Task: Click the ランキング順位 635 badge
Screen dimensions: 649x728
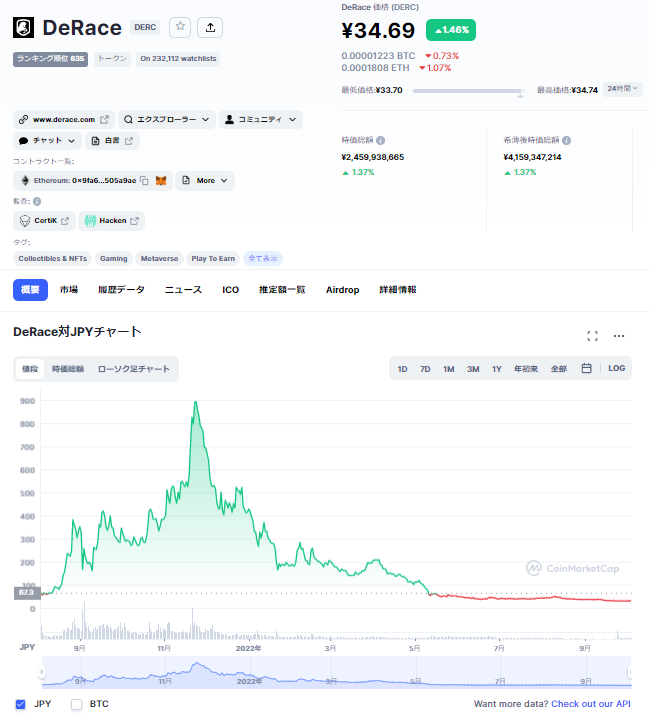Action: [50, 58]
